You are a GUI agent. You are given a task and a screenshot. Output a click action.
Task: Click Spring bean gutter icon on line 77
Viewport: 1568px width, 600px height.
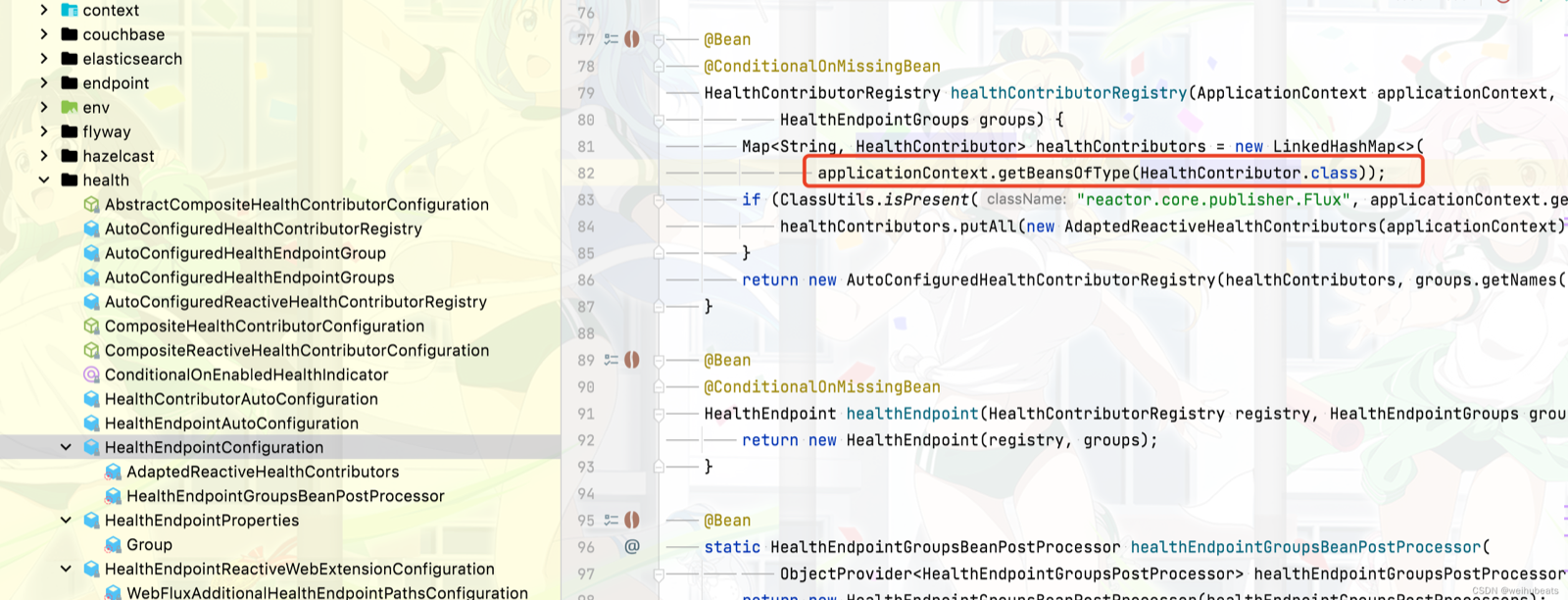632,39
